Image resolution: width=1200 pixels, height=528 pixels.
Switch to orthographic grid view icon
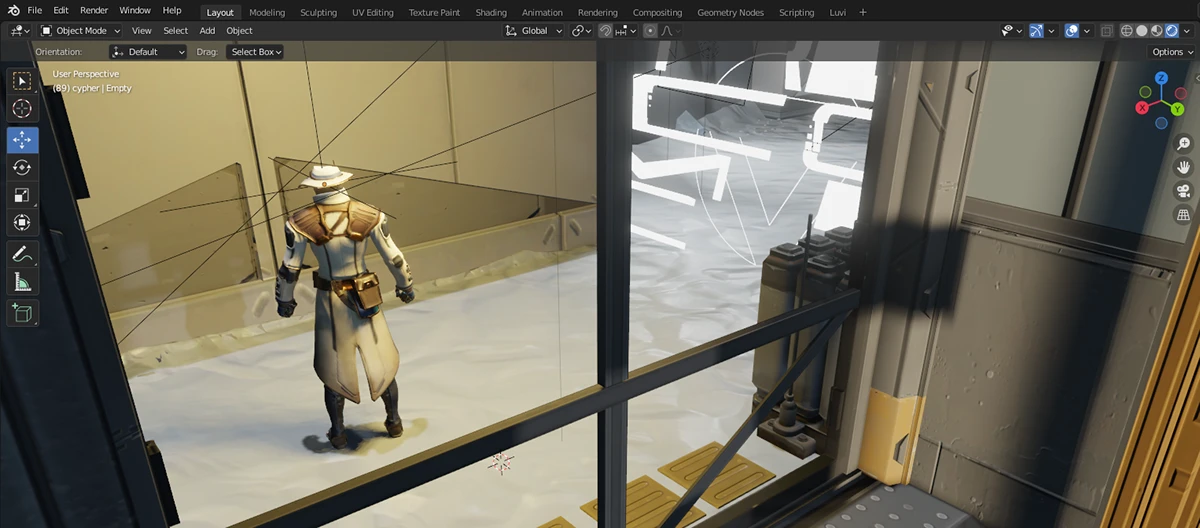(x=1184, y=215)
